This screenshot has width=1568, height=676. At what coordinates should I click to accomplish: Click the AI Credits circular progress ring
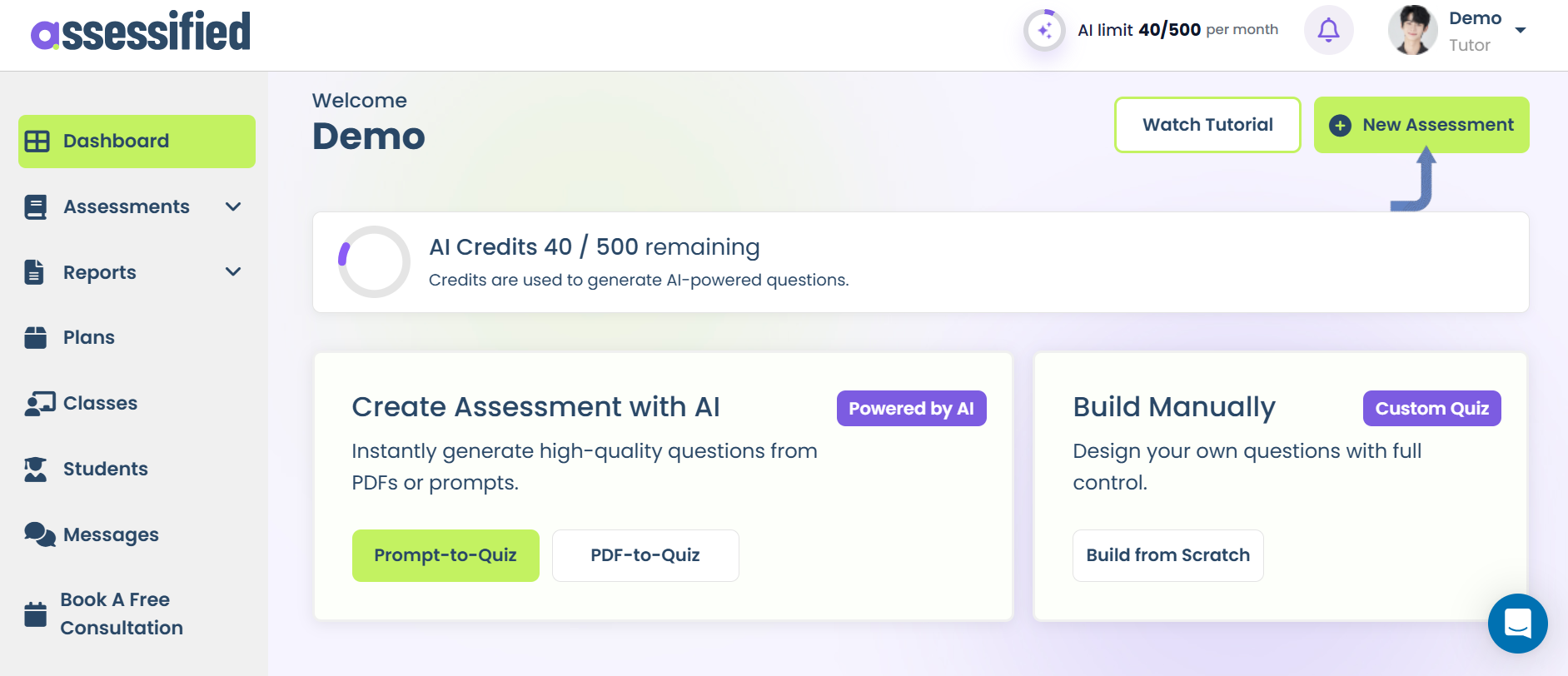(x=374, y=262)
